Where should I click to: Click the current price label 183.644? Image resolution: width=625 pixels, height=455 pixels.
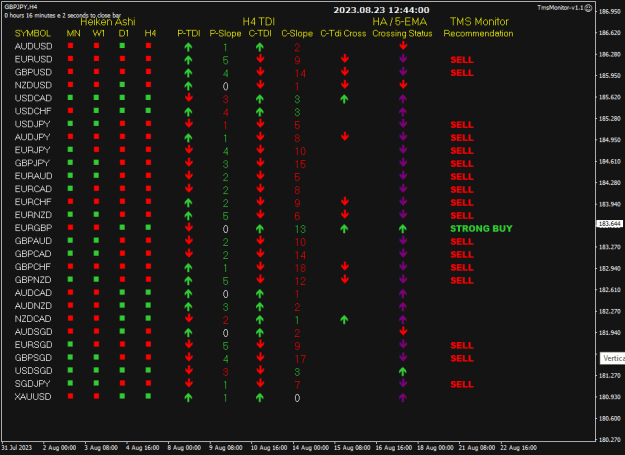coord(609,224)
